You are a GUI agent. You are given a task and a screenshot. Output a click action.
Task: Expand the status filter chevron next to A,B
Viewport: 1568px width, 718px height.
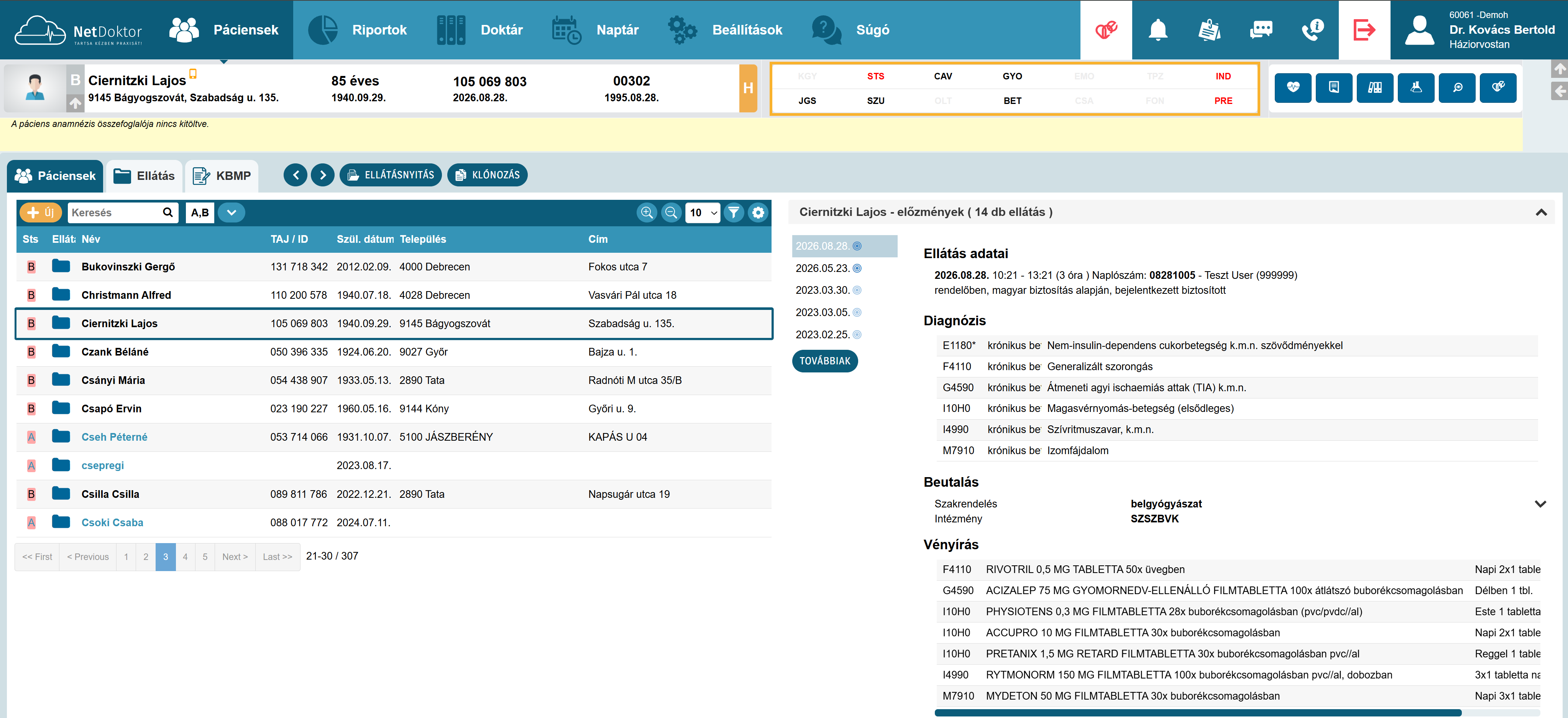click(231, 212)
